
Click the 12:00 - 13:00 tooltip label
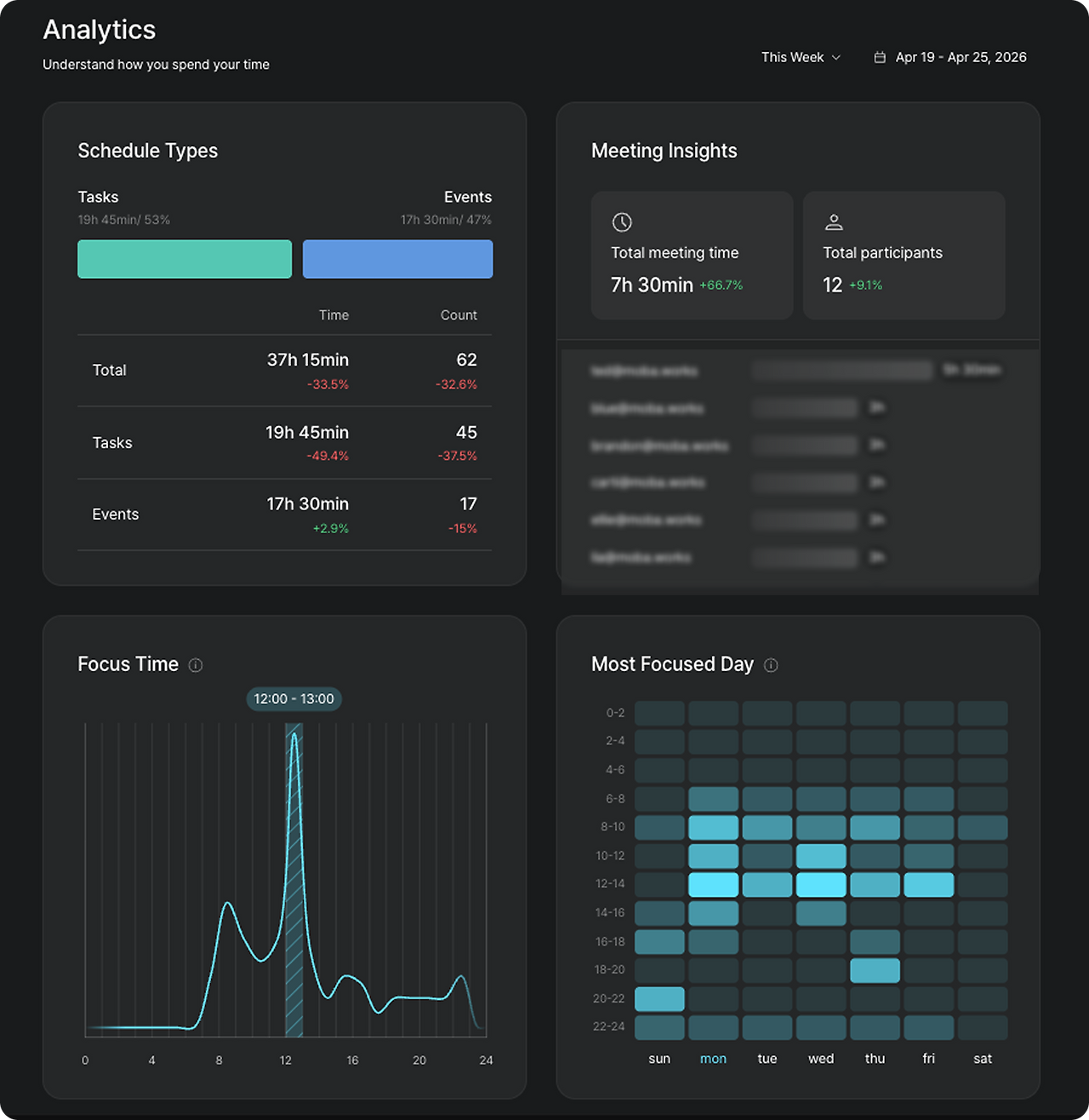pos(294,699)
